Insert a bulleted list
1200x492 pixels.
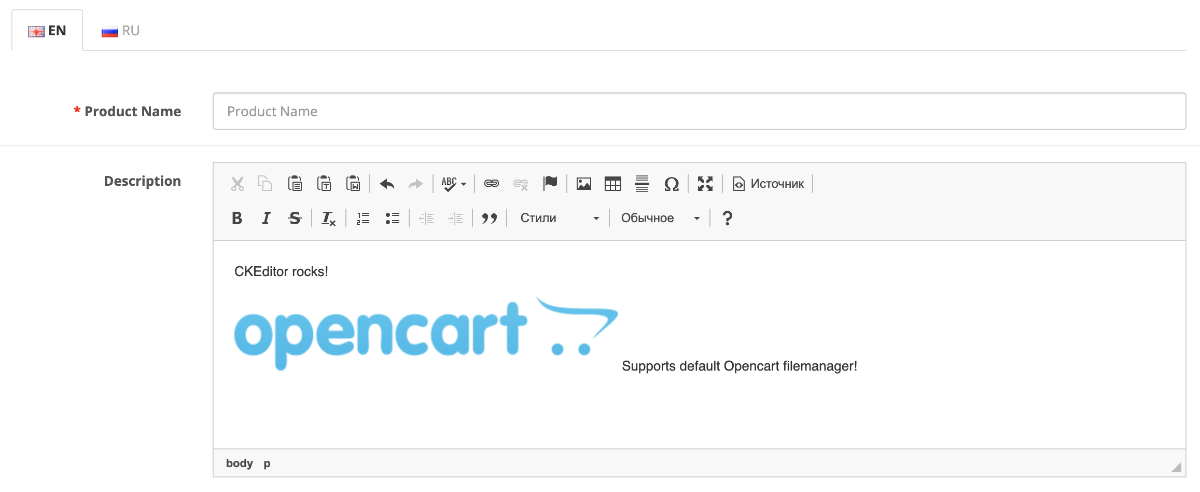392,218
